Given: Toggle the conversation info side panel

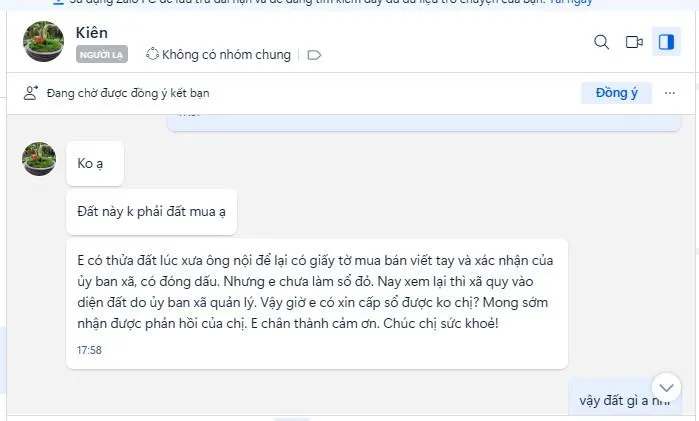Looking at the screenshot, I should click(666, 42).
